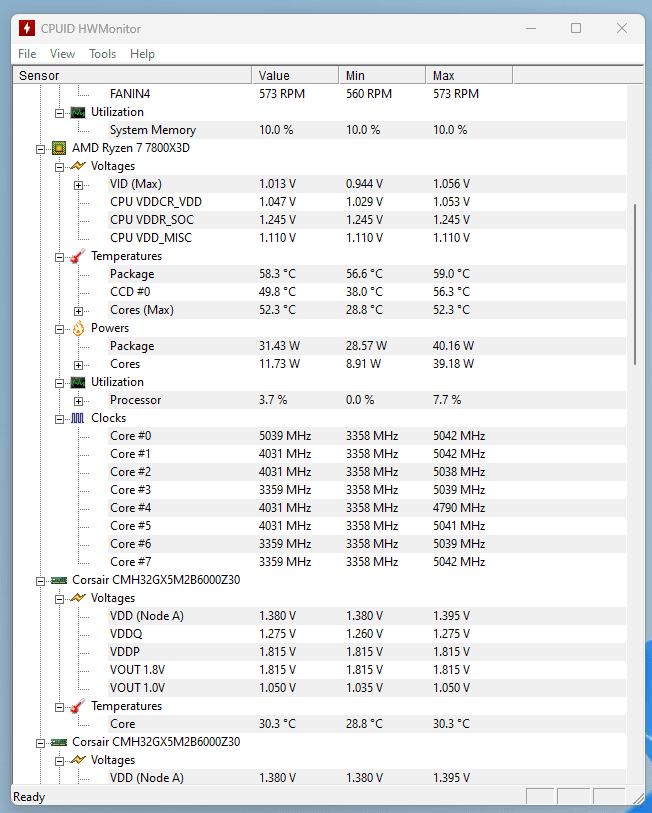
Task: Click the 58.3 °C Package temperature value
Action: point(278,274)
